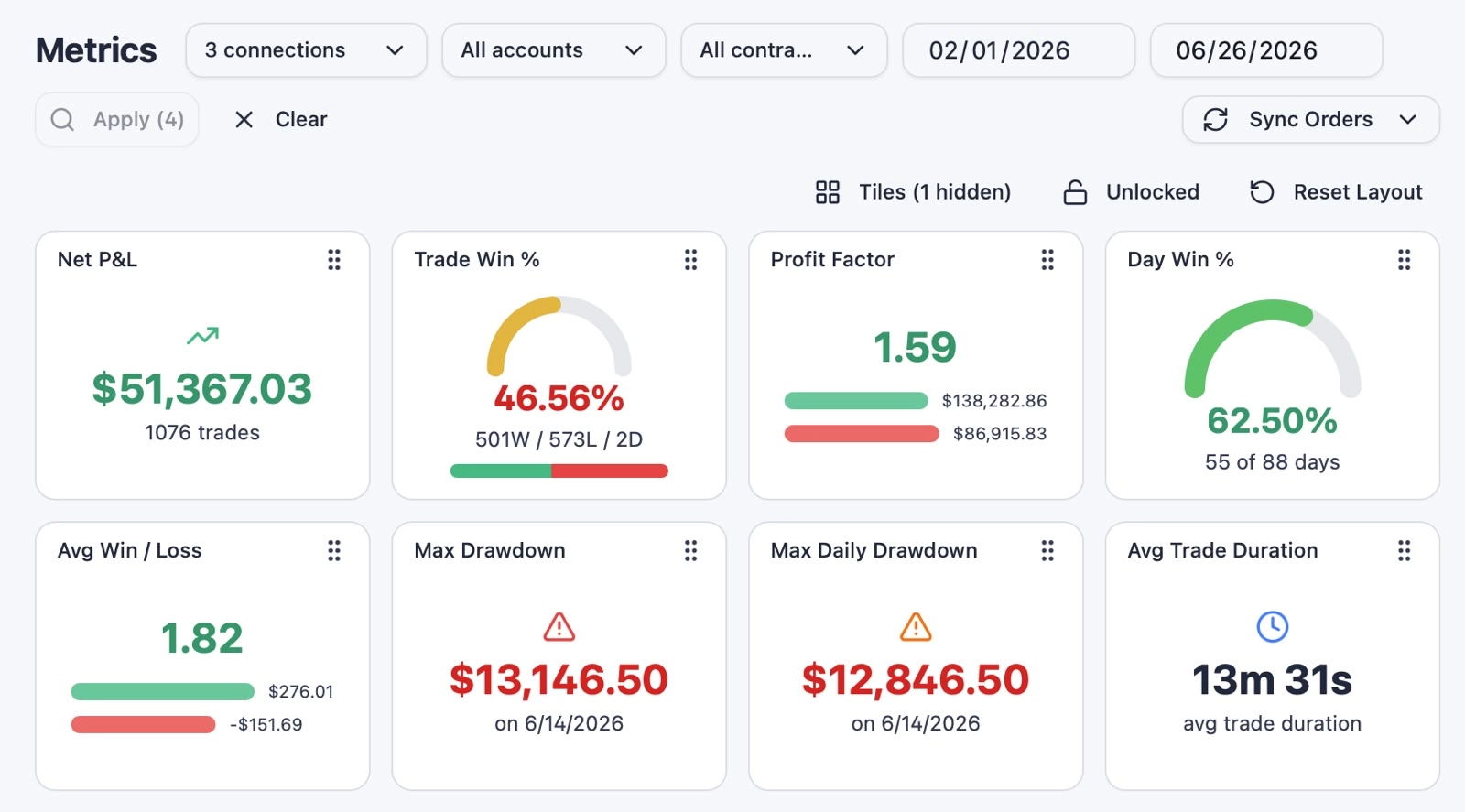Click the Max Drawdown warning triangle icon
Image resolution: width=1465 pixels, height=812 pixels.
[x=559, y=627]
